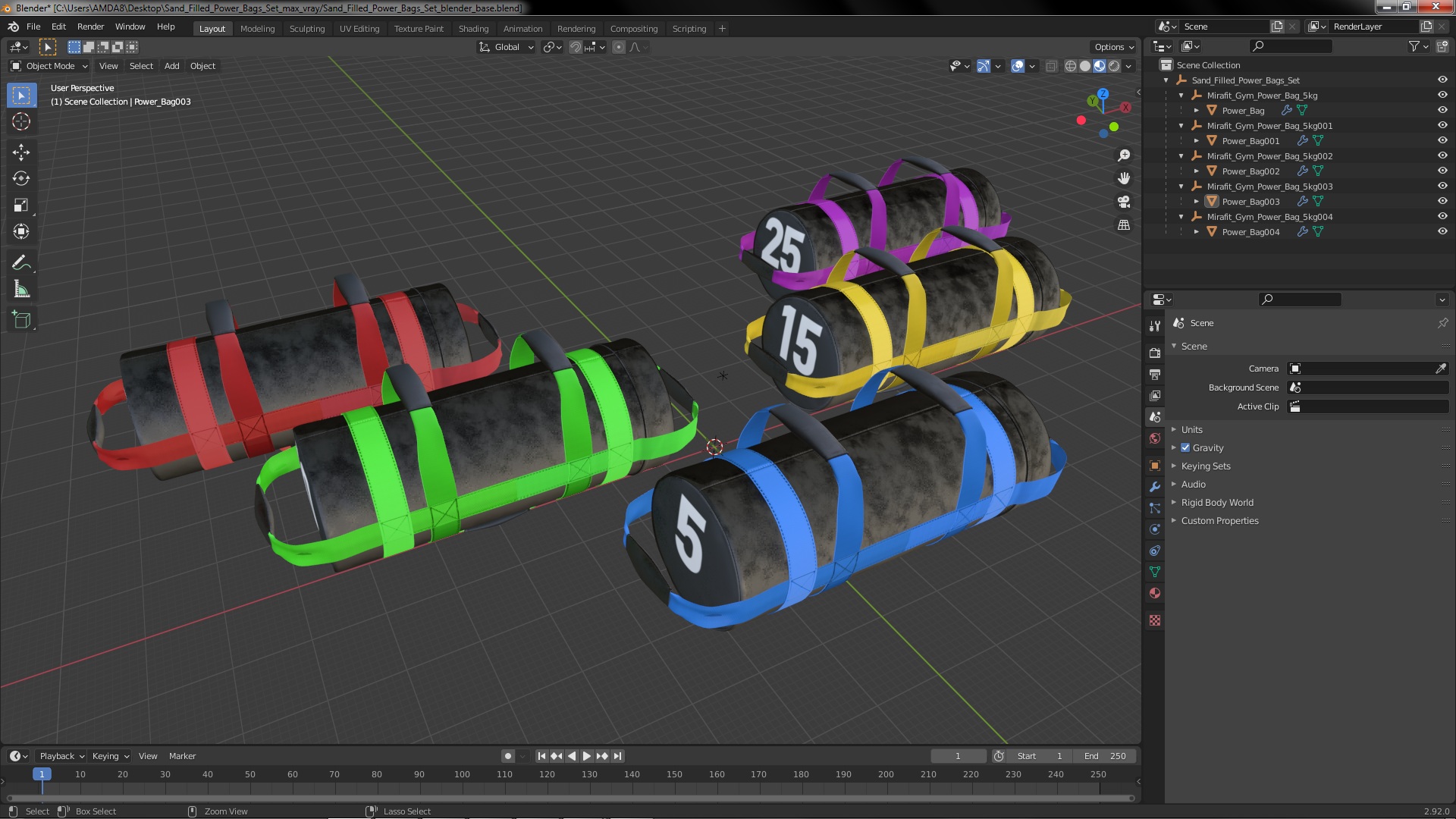1456x819 pixels.
Task: Click the camera eyedropper icon
Action: 1441,369
